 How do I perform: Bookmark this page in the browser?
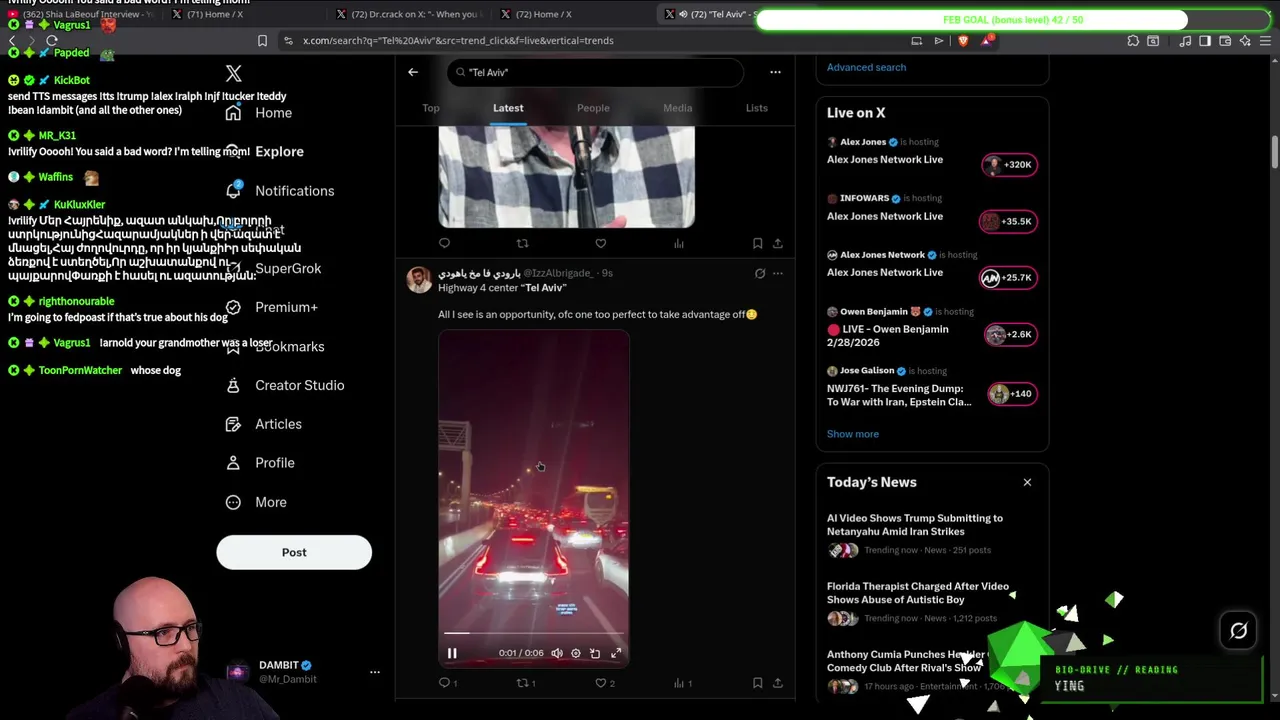point(262,41)
